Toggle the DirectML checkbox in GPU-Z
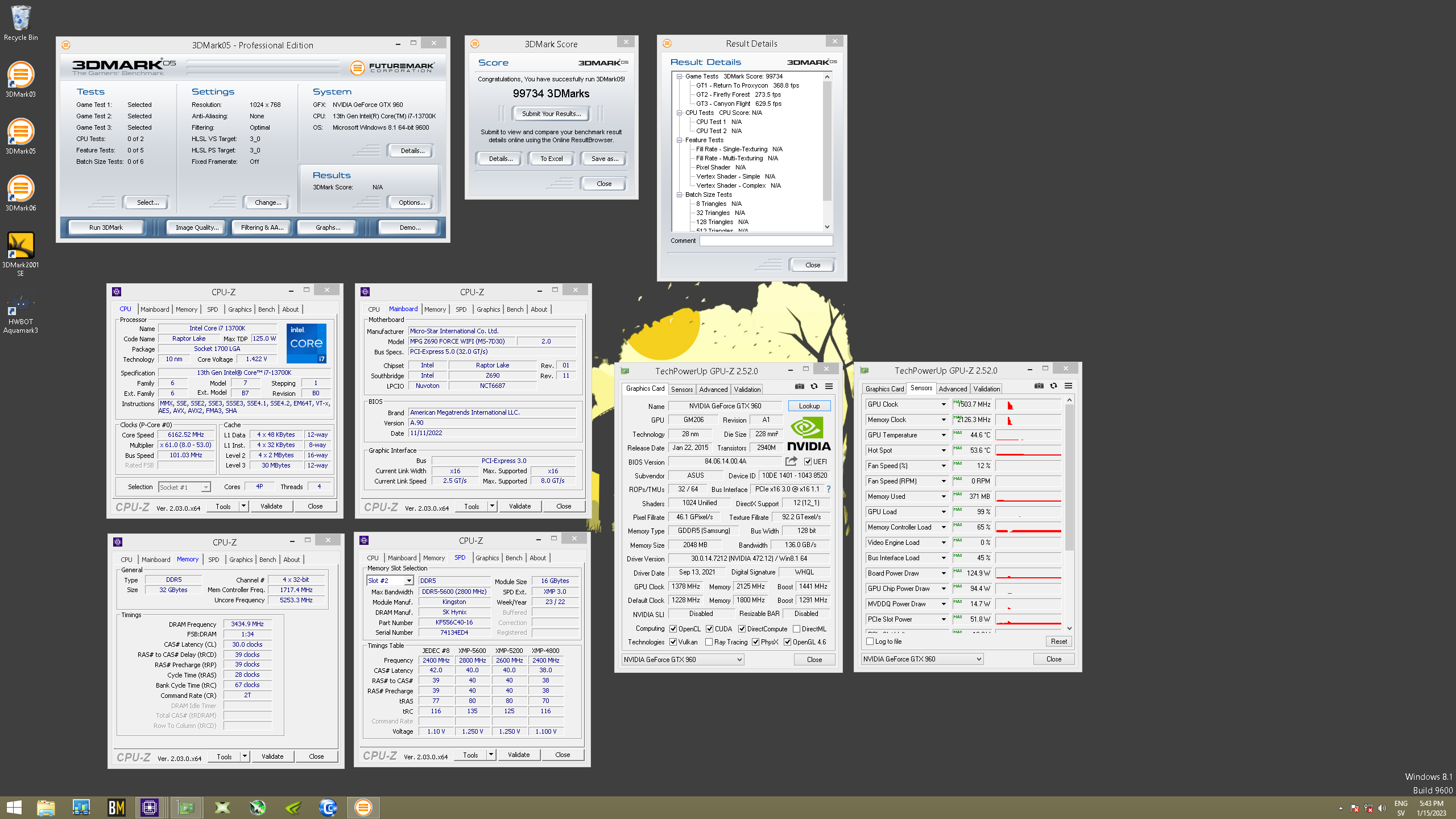The height and width of the screenshot is (819, 1456). [x=797, y=629]
